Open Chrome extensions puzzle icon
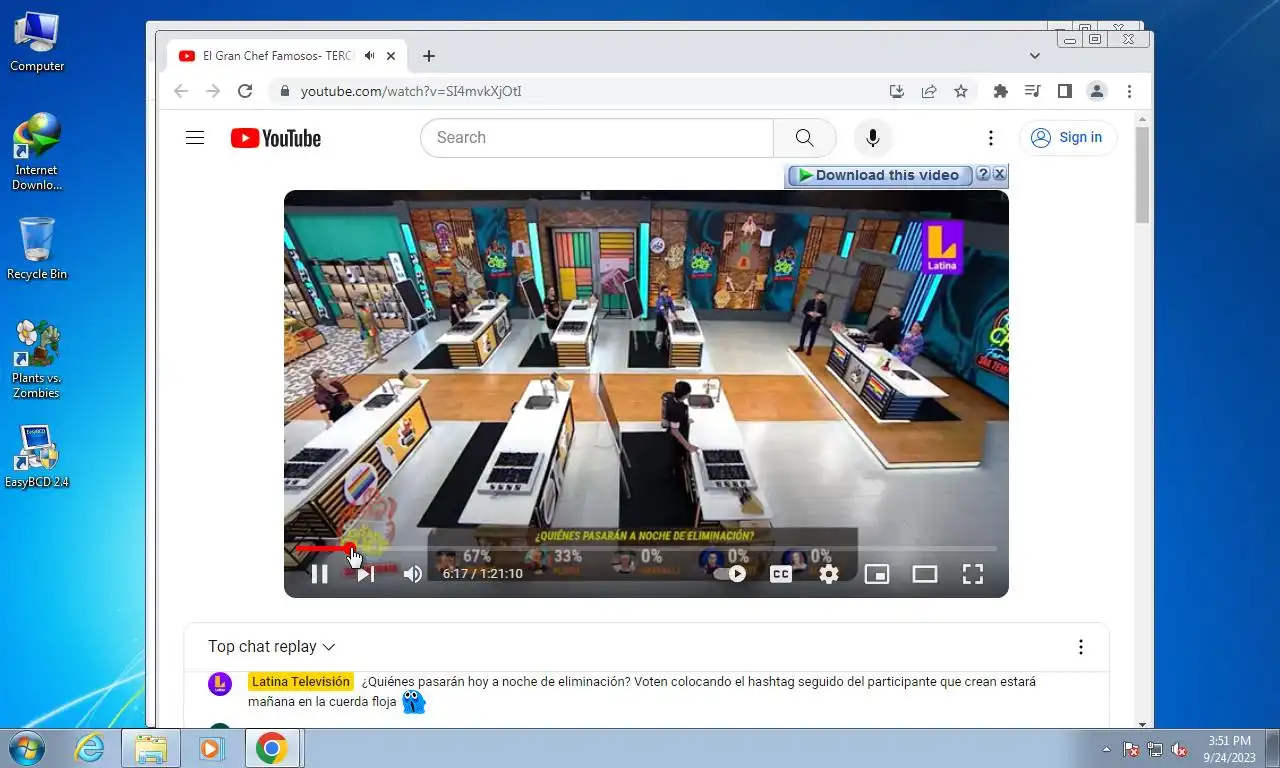Image resolution: width=1280 pixels, height=768 pixels. coord(1001,91)
